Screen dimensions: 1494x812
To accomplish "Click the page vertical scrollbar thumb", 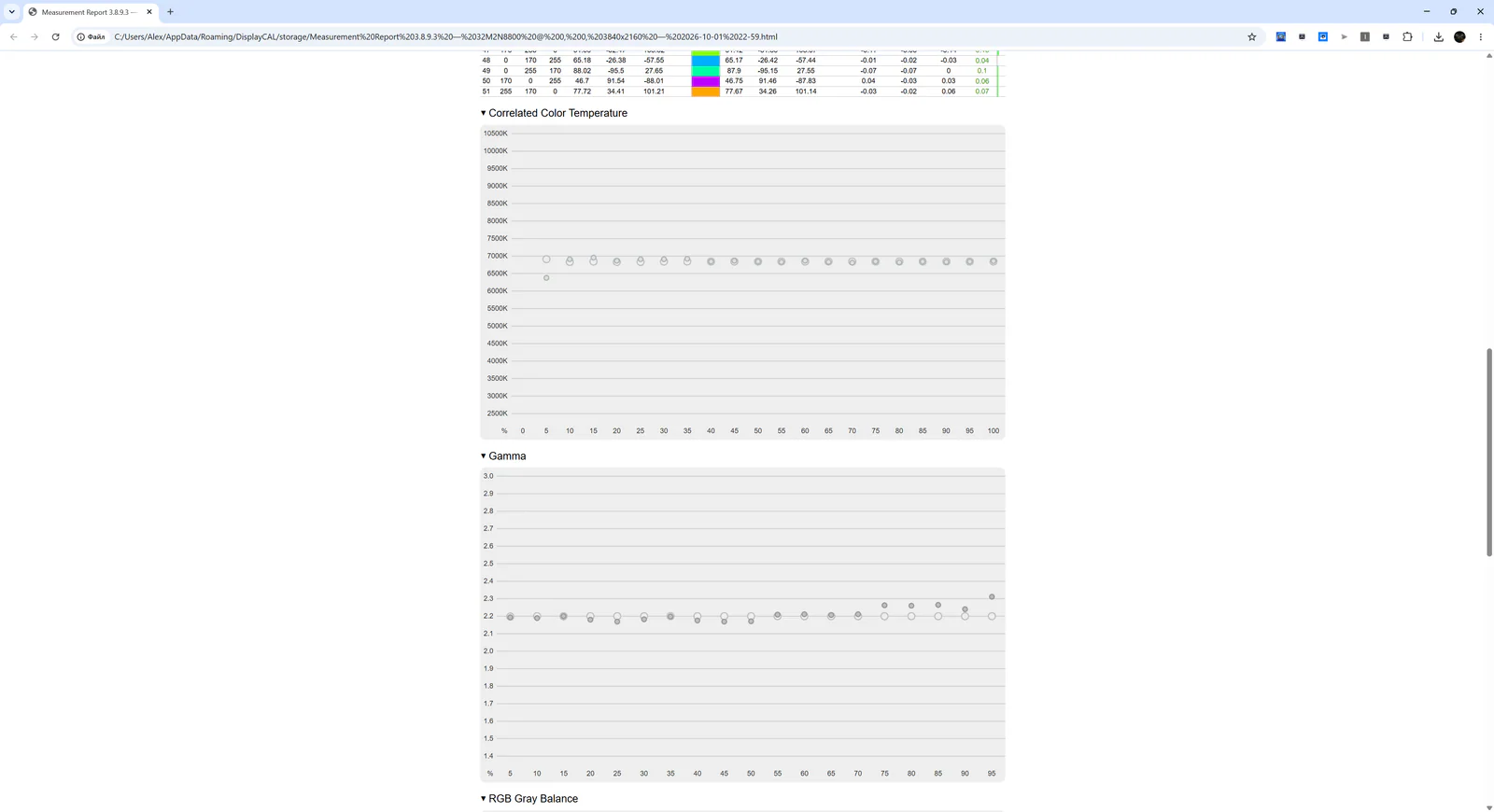I will (1488, 453).
